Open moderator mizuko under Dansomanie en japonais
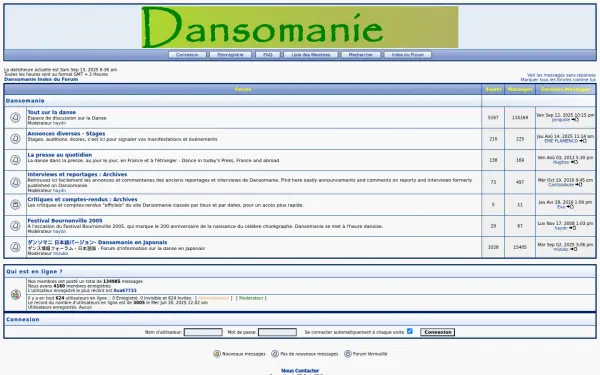Image resolution: width=600 pixels, height=375 pixels. coord(60,253)
